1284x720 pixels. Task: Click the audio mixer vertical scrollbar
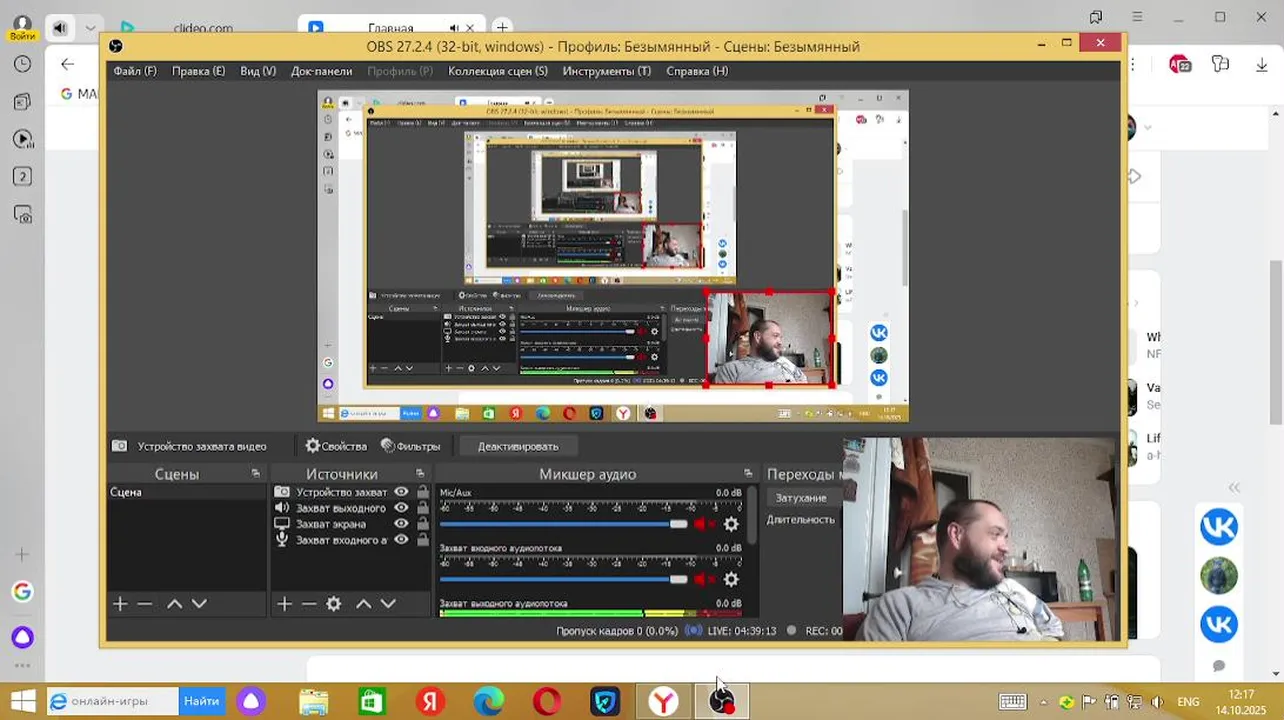click(752, 516)
